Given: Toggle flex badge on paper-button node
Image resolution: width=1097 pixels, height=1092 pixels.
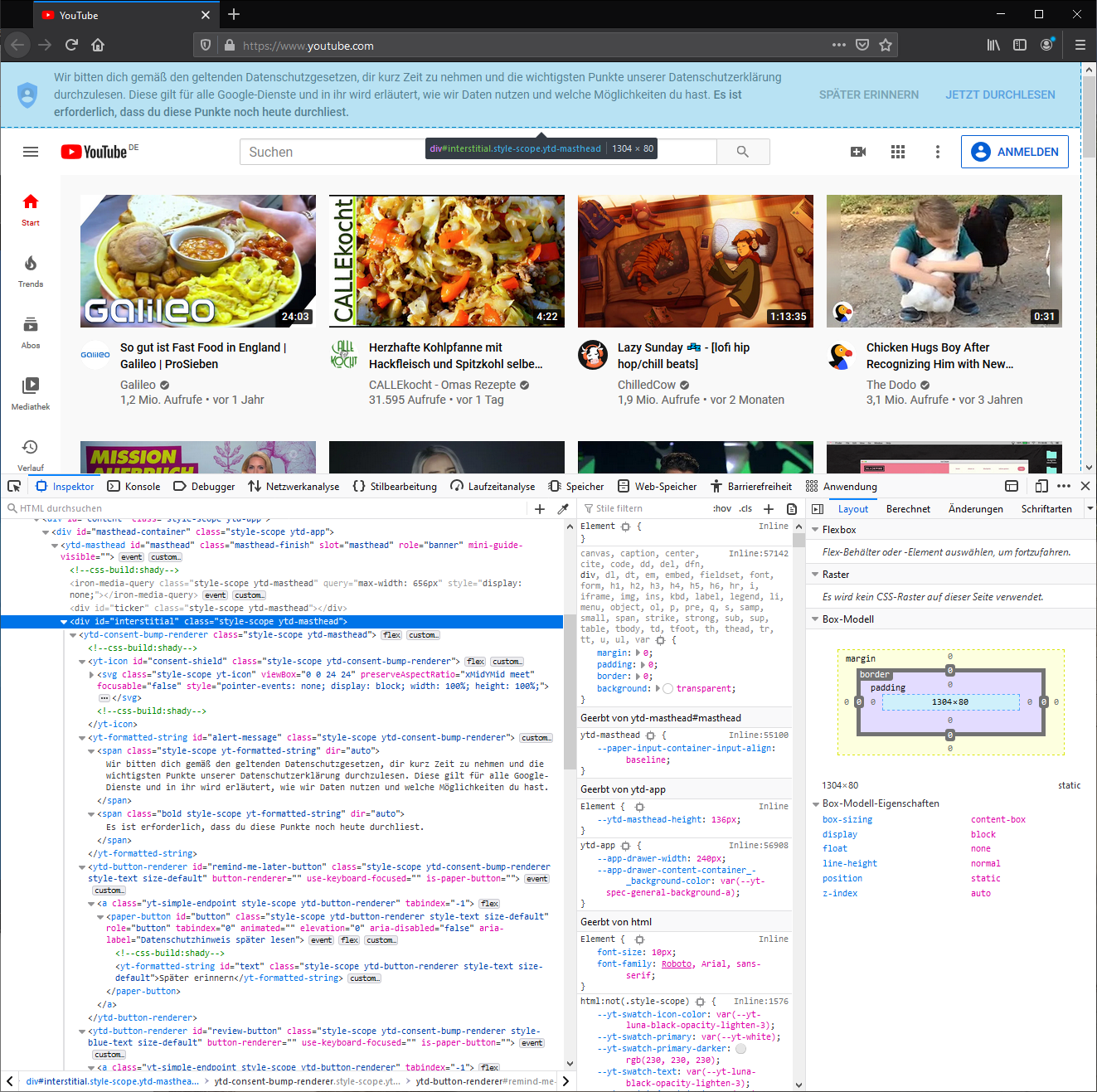Looking at the screenshot, I should click(350, 940).
